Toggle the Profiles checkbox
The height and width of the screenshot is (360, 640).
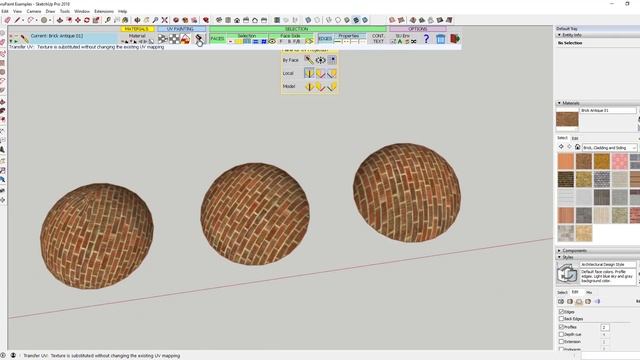(x=561, y=327)
